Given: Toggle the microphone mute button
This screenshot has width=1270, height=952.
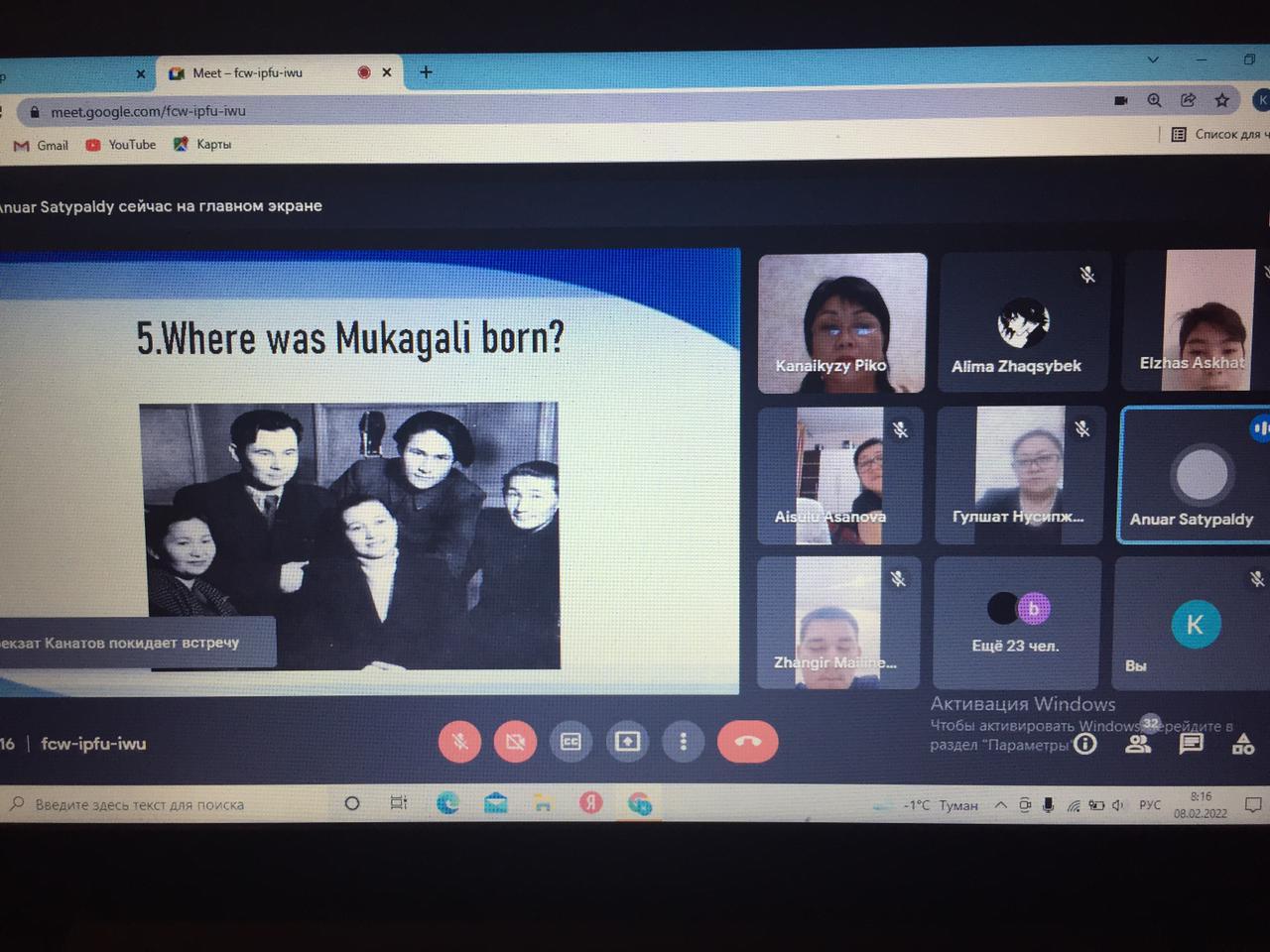Looking at the screenshot, I should click(459, 742).
